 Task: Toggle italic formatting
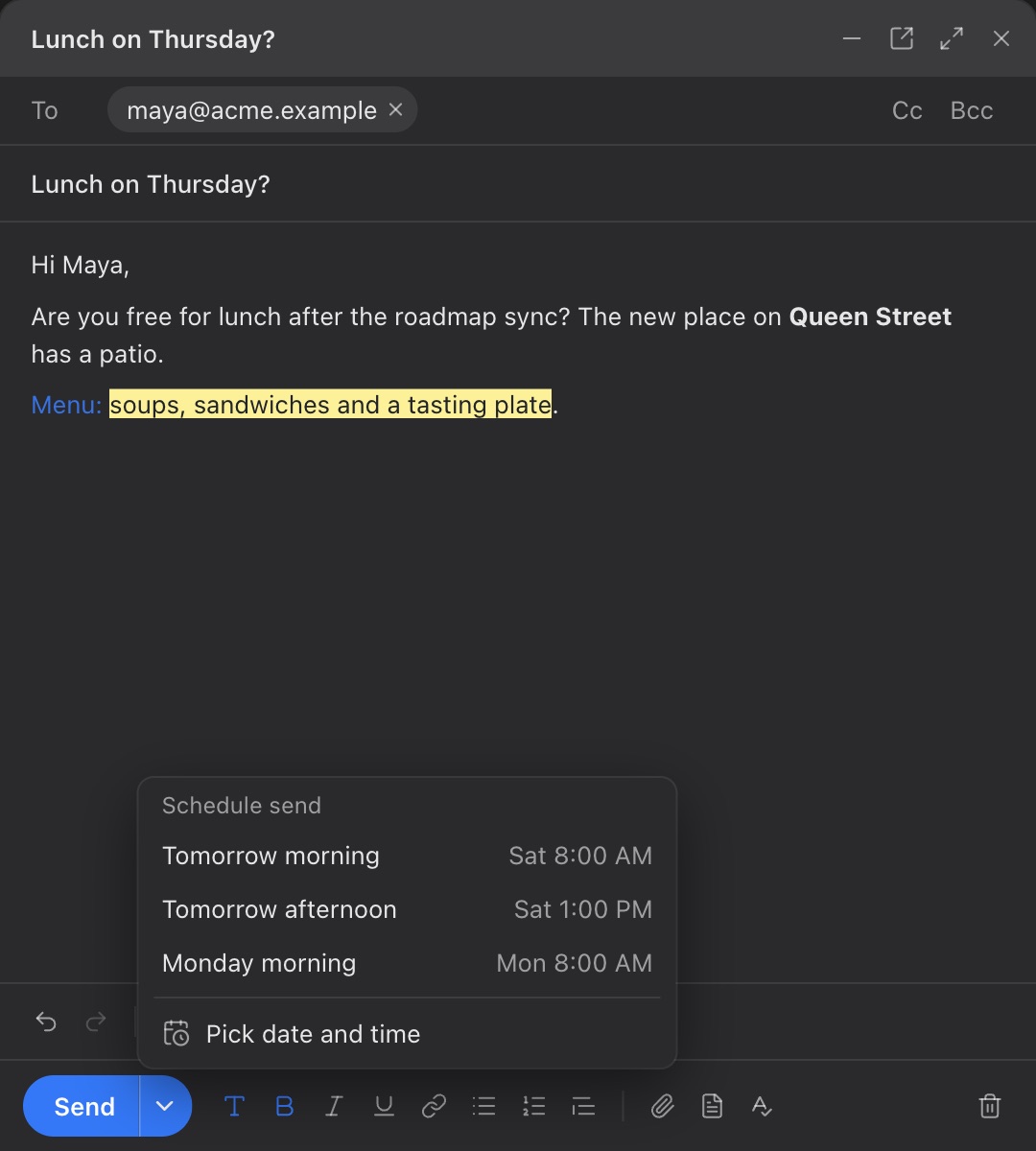[x=334, y=1107]
